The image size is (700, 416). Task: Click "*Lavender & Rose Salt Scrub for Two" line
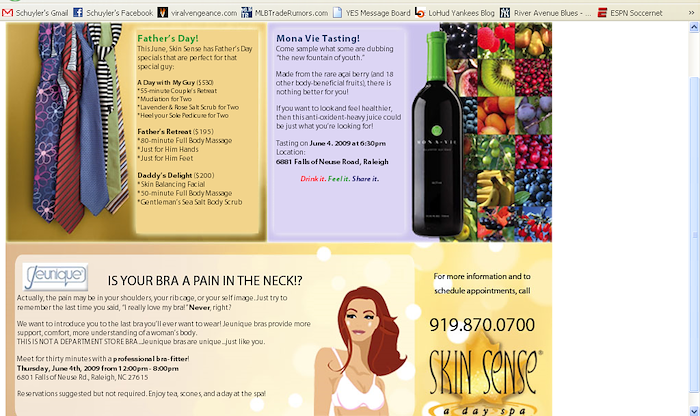[x=188, y=107]
